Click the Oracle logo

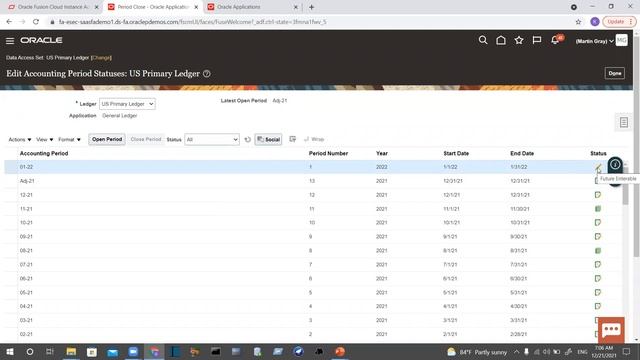tap(41, 40)
